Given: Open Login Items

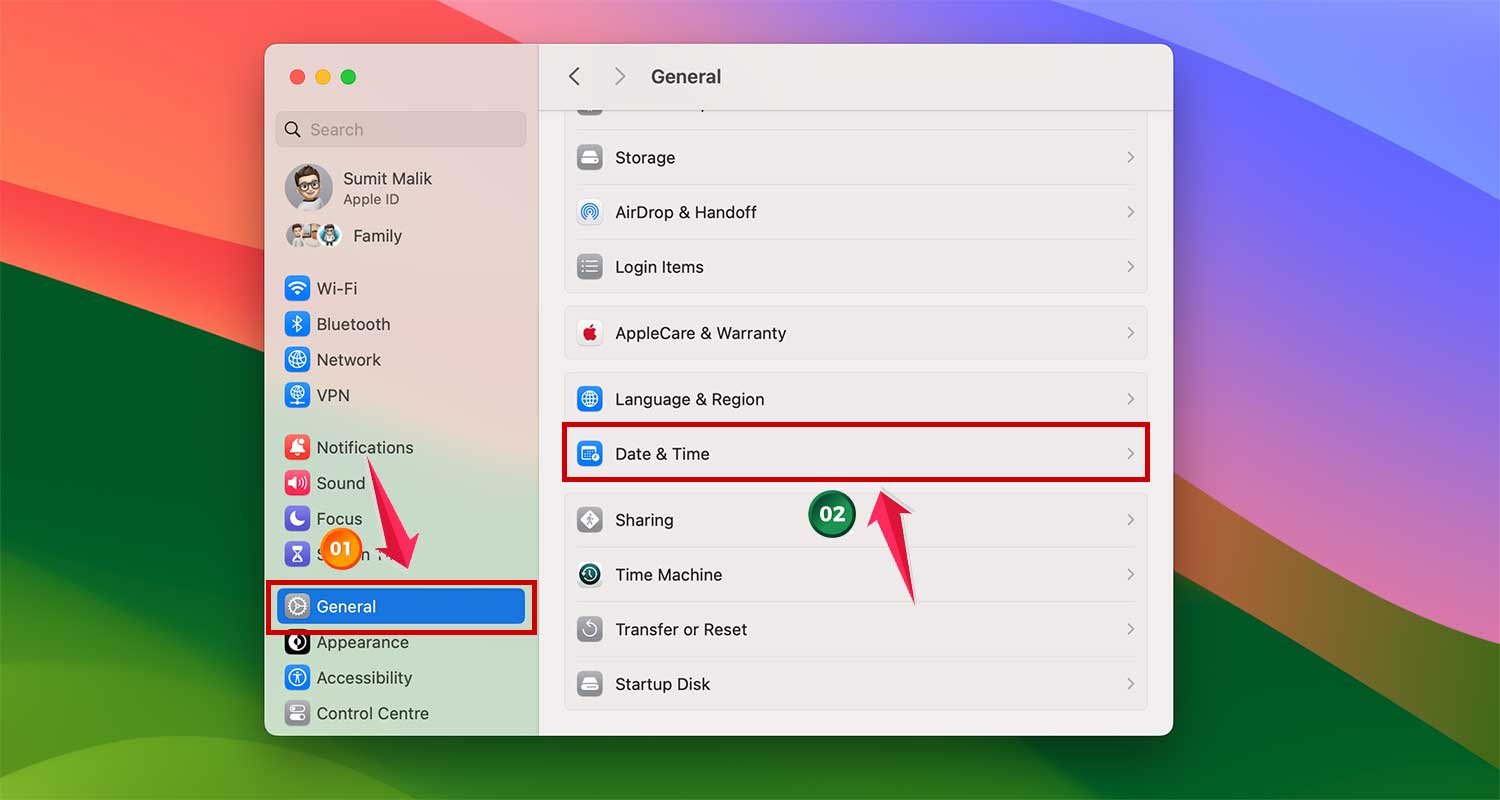Looking at the screenshot, I should pyautogui.click(x=855, y=266).
